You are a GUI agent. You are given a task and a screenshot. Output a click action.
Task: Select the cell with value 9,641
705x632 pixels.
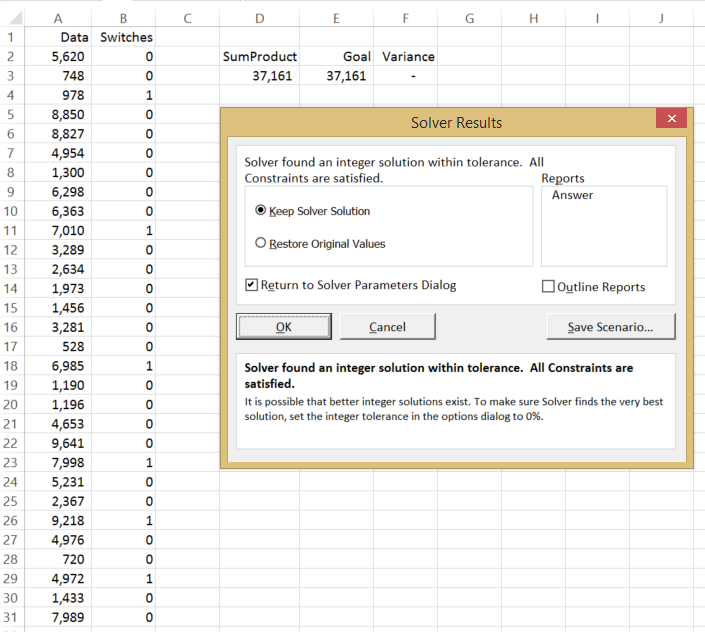(x=57, y=443)
